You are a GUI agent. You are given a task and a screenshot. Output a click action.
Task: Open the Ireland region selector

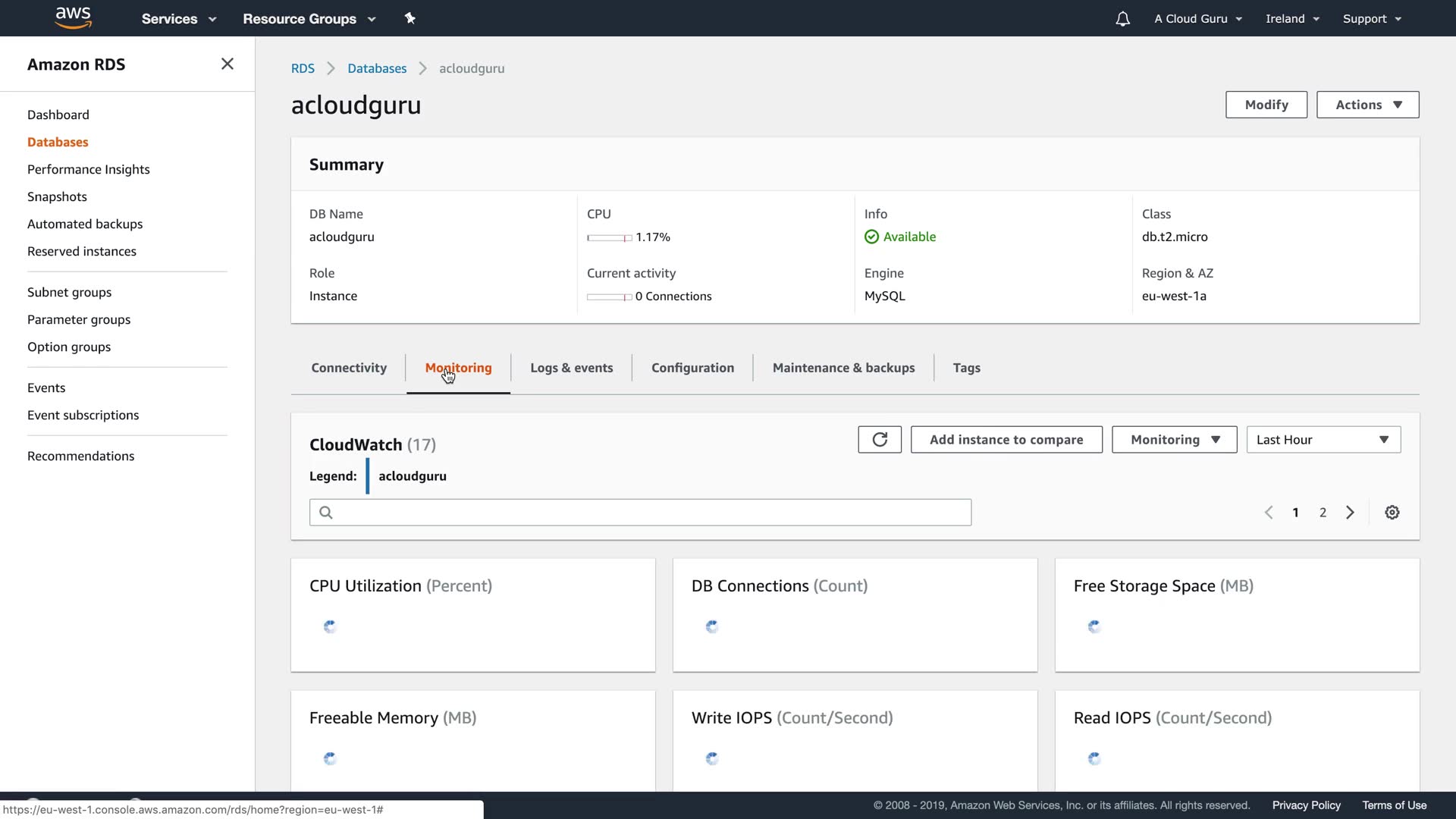click(x=1292, y=19)
